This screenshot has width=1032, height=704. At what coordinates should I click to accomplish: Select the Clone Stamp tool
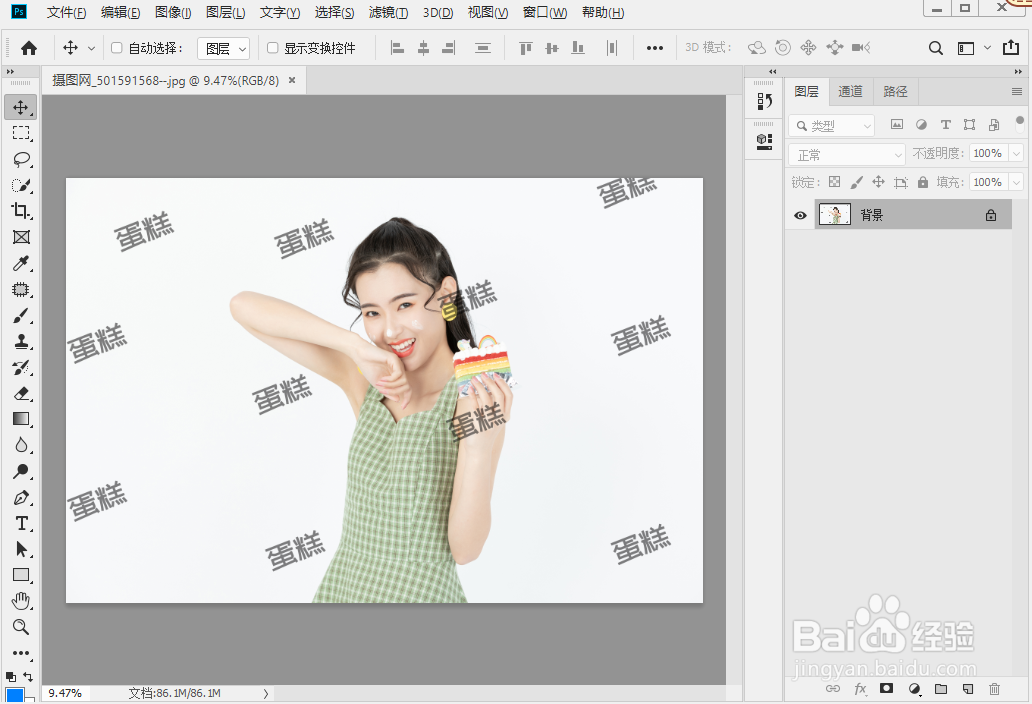coord(21,342)
